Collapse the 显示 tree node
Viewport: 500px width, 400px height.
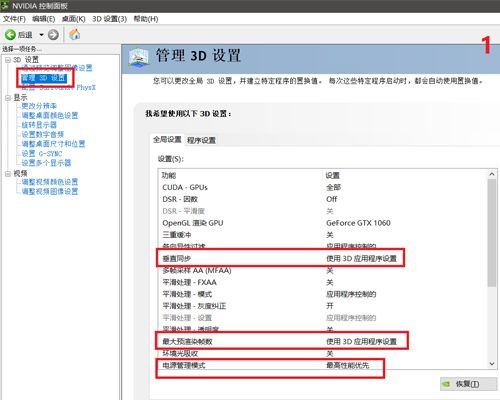(8, 98)
